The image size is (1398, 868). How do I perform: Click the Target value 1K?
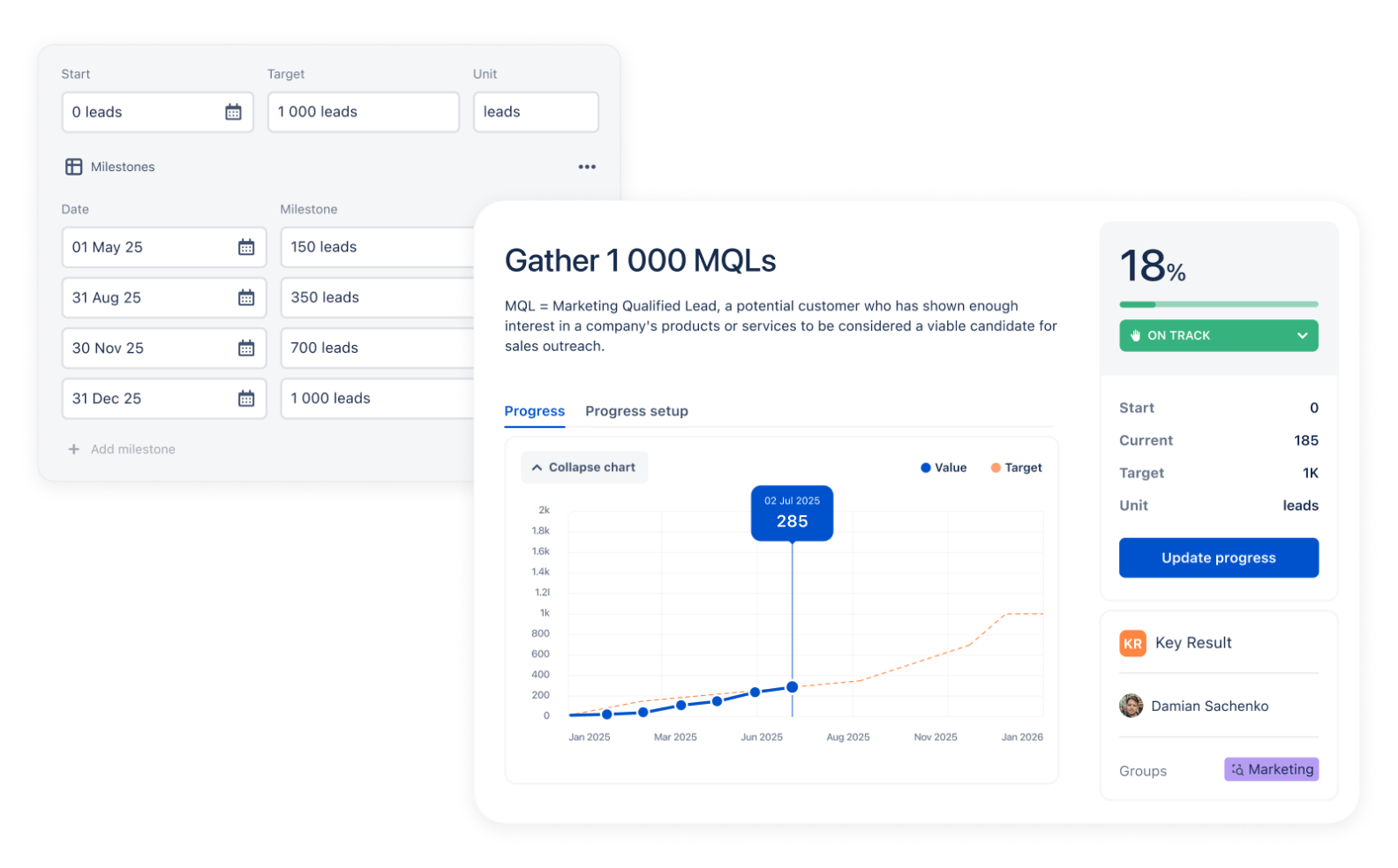tap(1311, 473)
